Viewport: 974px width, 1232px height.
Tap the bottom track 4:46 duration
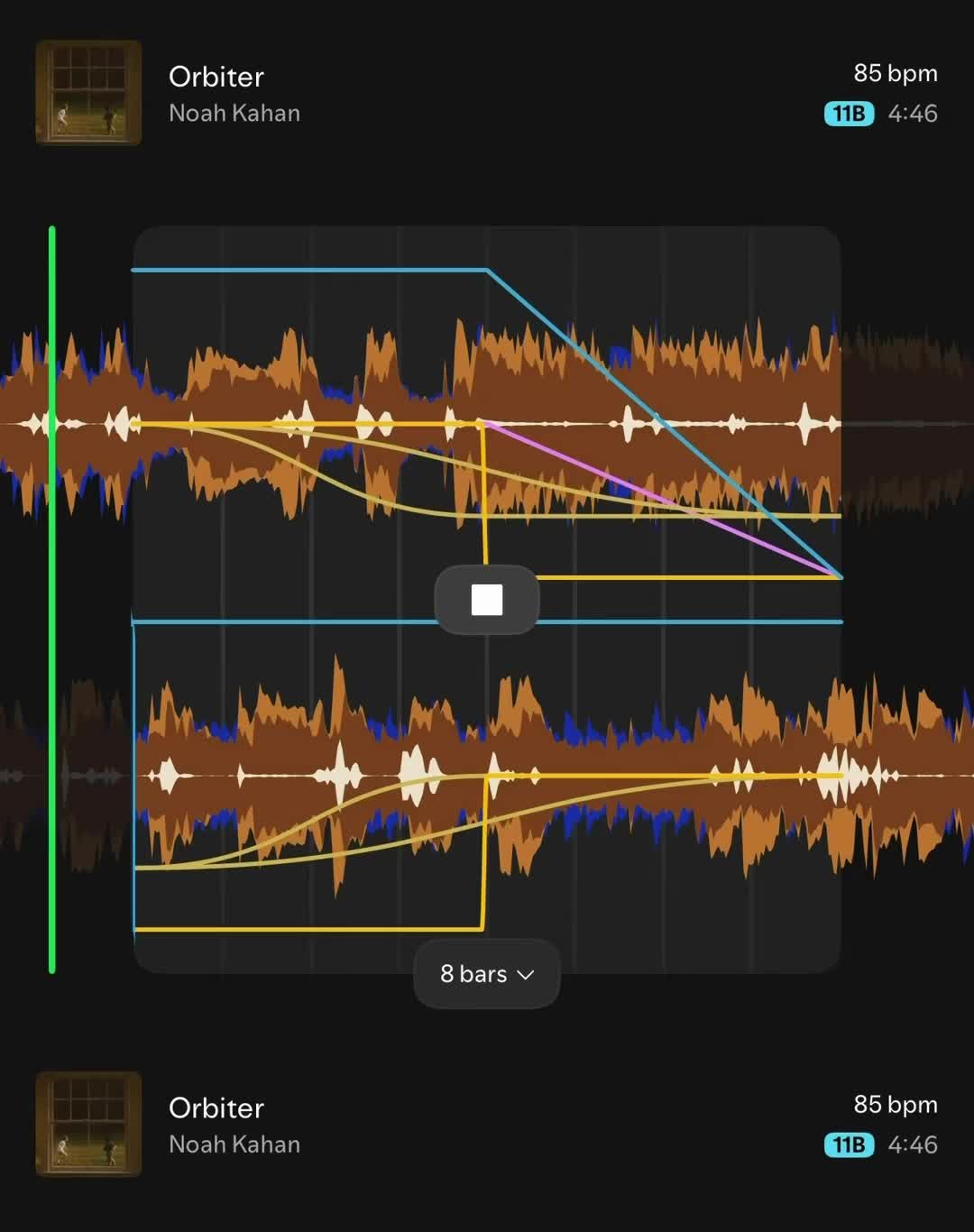(913, 1145)
